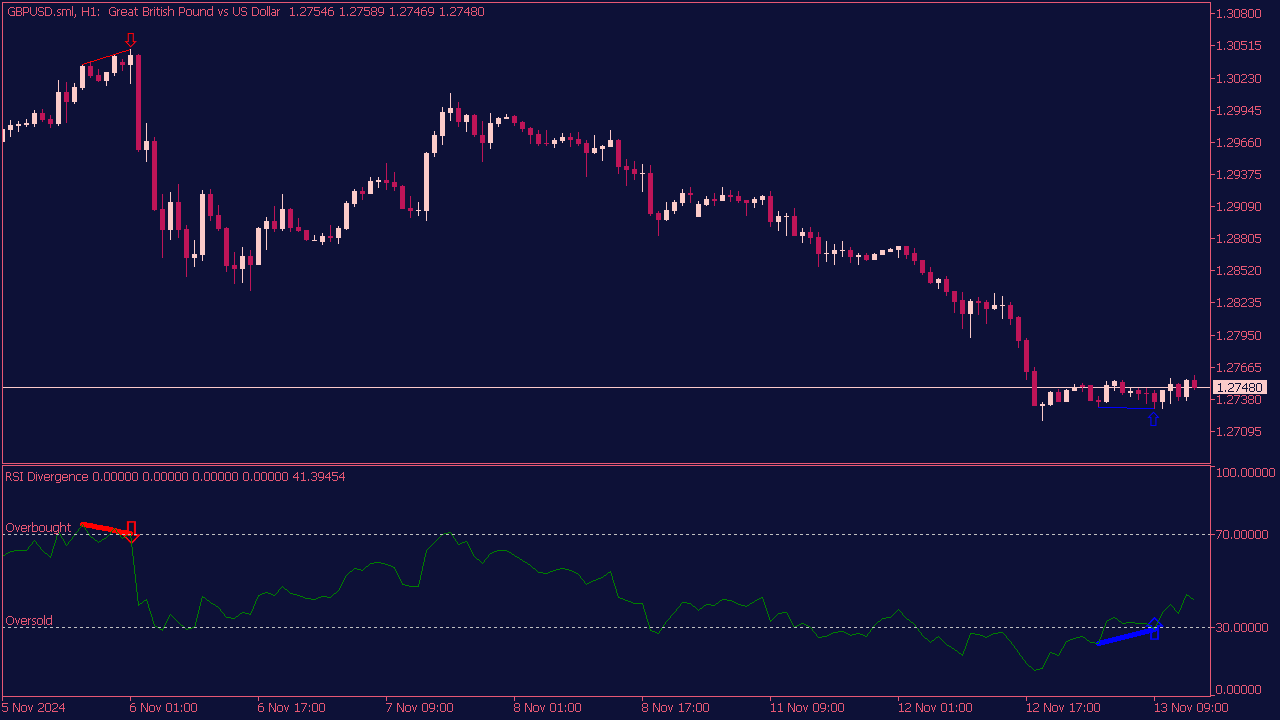1280x720 pixels.
Task: Click the 0.00000 RSI scale value
Action: pos(1239,690)
